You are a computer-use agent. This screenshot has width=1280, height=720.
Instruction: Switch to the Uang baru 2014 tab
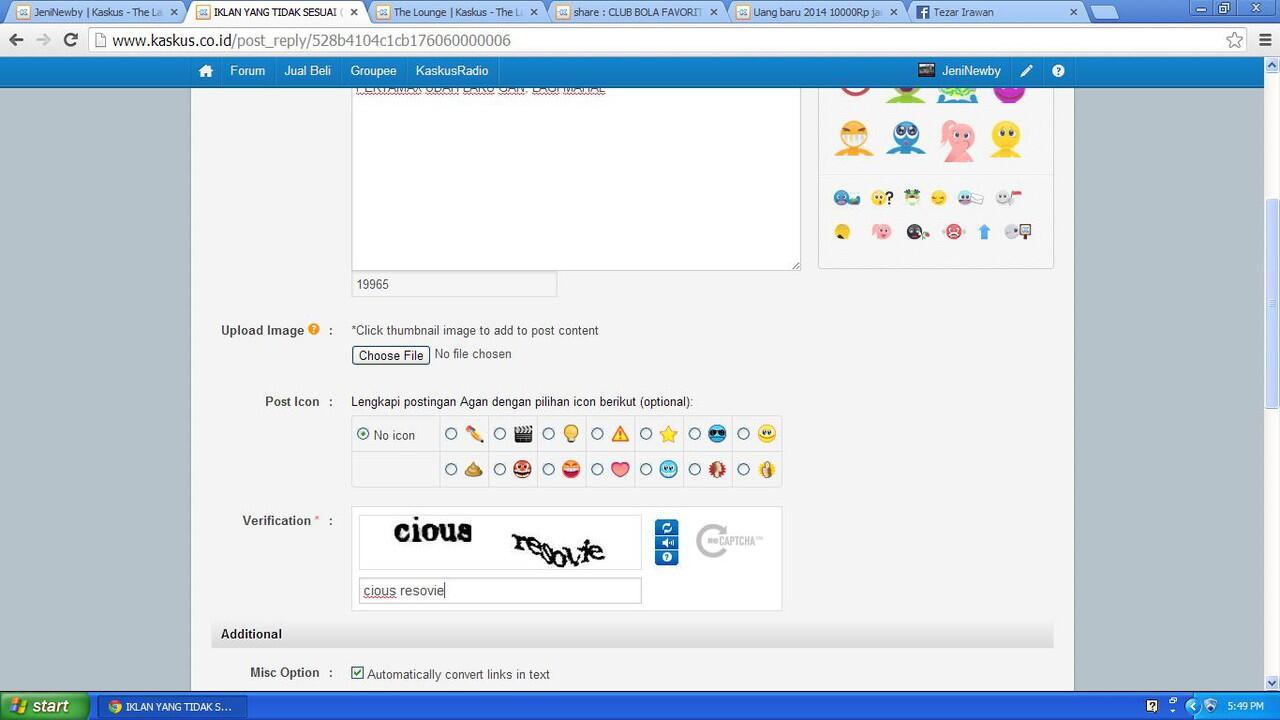click(817, 12)
